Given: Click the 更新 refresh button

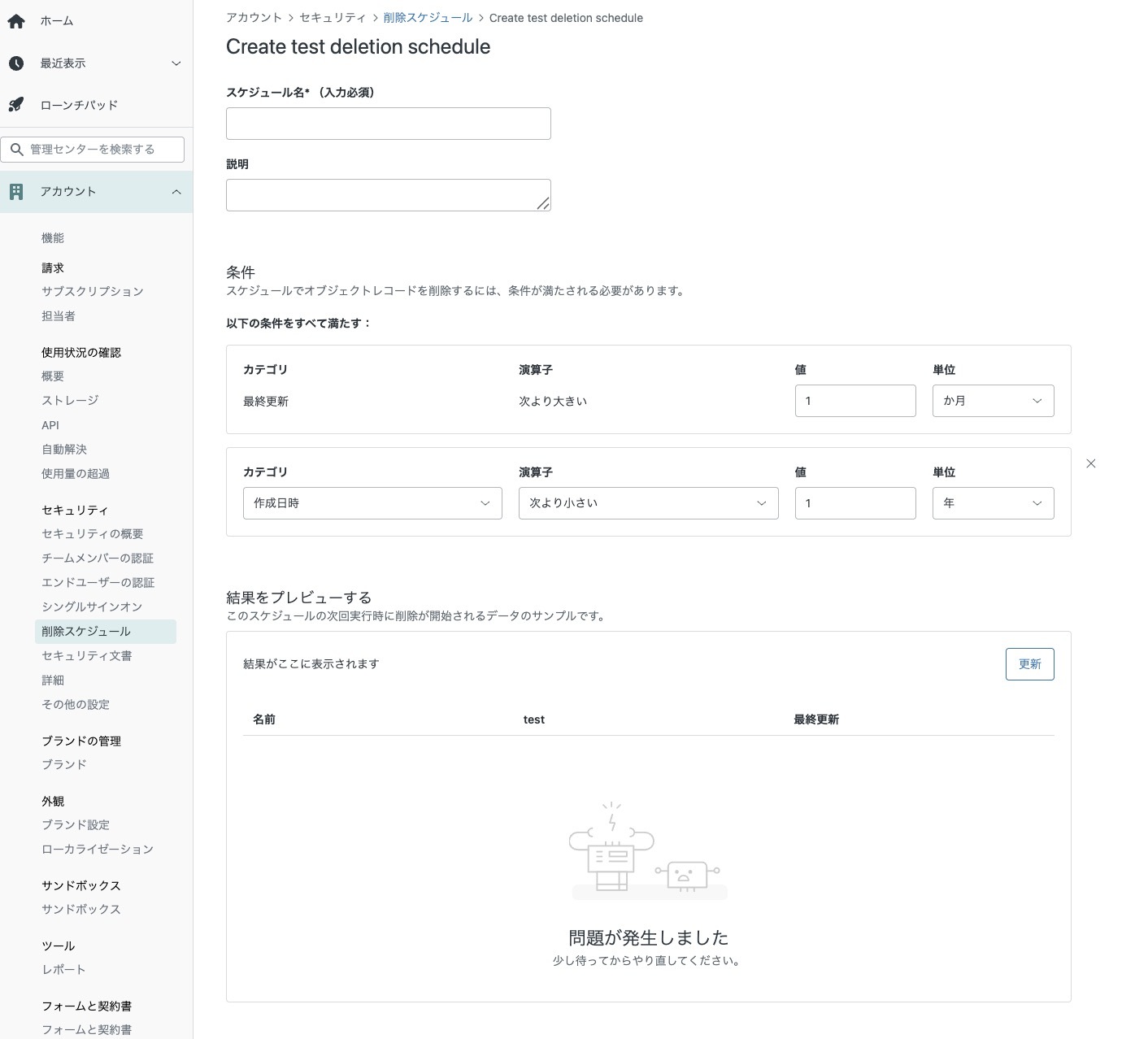Looking at the screenshot, I should tap(1029, 664).
